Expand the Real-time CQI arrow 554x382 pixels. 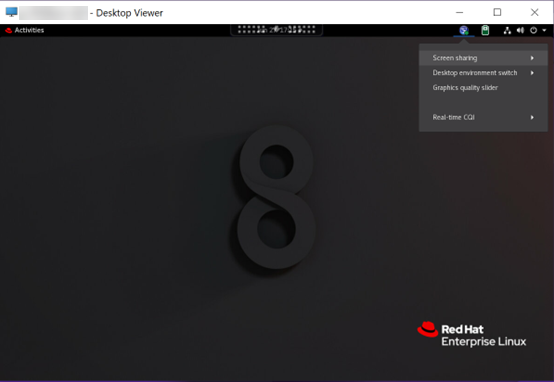pos(532,117)
